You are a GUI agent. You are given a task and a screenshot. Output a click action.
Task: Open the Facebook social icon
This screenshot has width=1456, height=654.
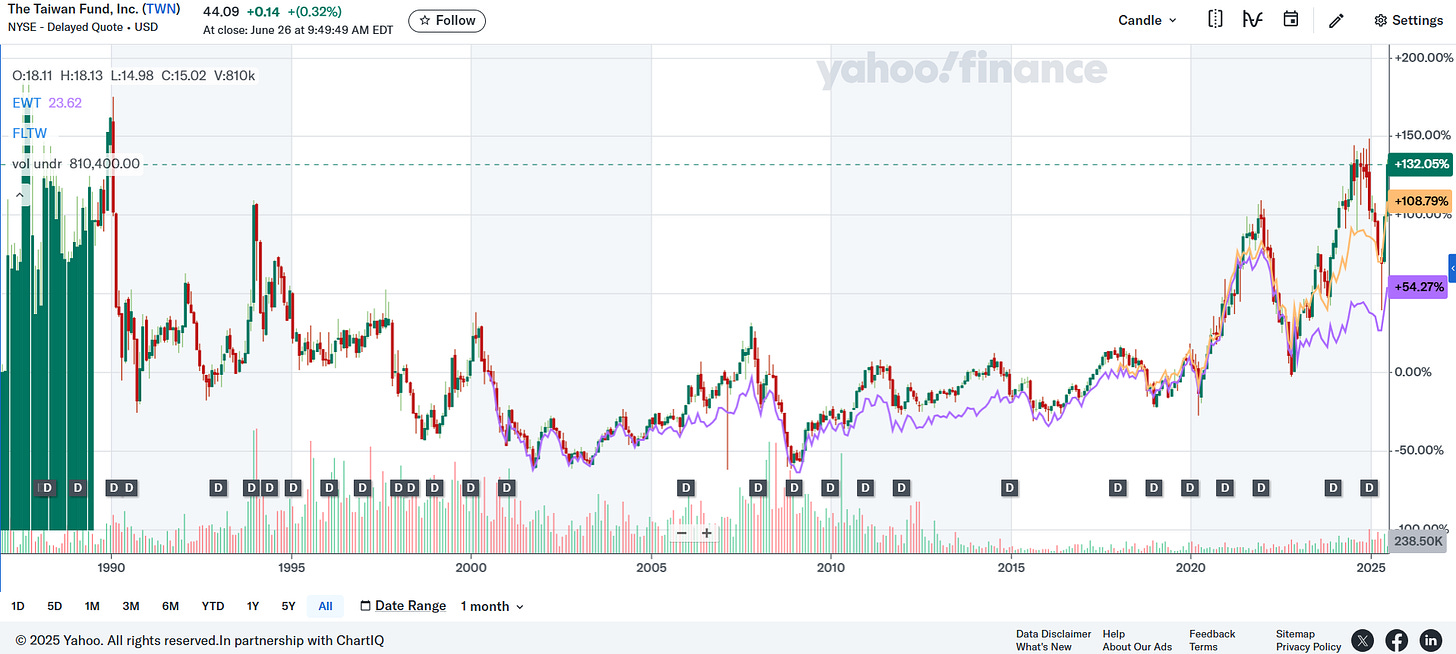tap(1397, 640)
